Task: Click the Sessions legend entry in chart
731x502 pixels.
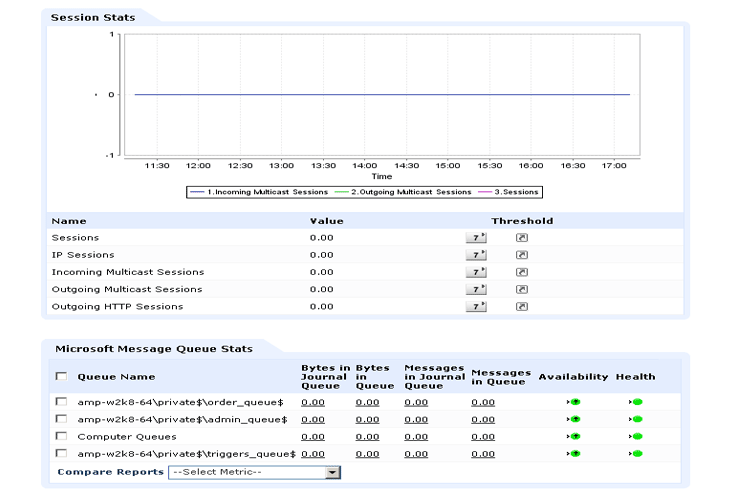Action: click(508, 192)
